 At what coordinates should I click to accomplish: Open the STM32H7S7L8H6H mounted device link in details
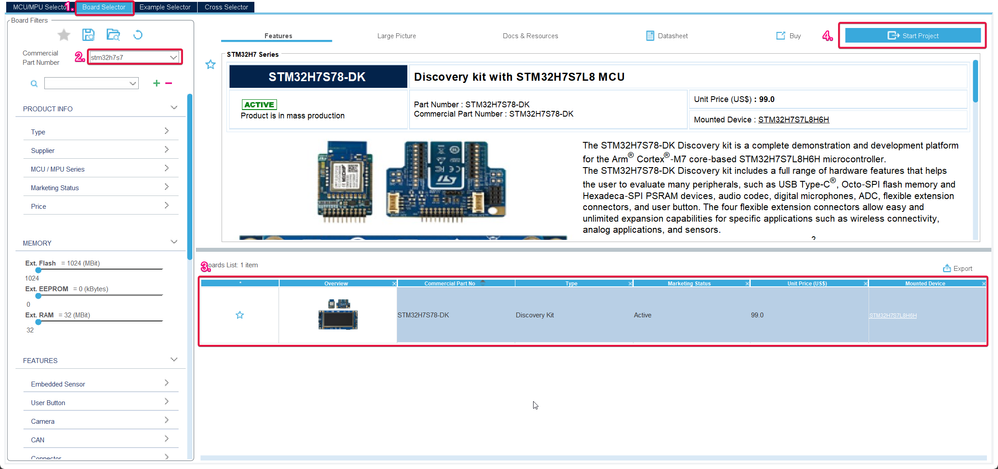pos(793,119)
